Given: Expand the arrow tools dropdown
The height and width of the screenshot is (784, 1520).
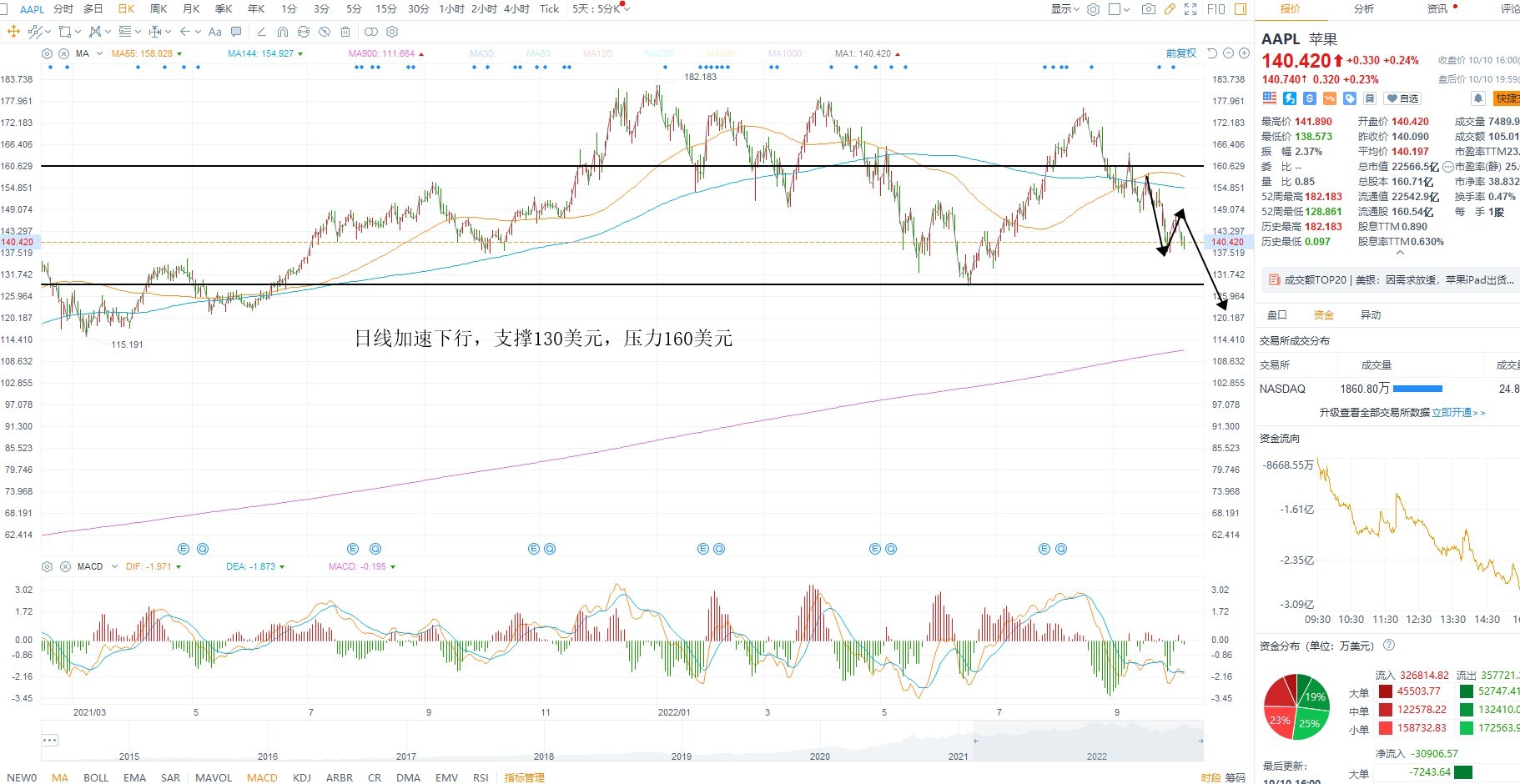Looking at the screenshot, I should 198,32.
